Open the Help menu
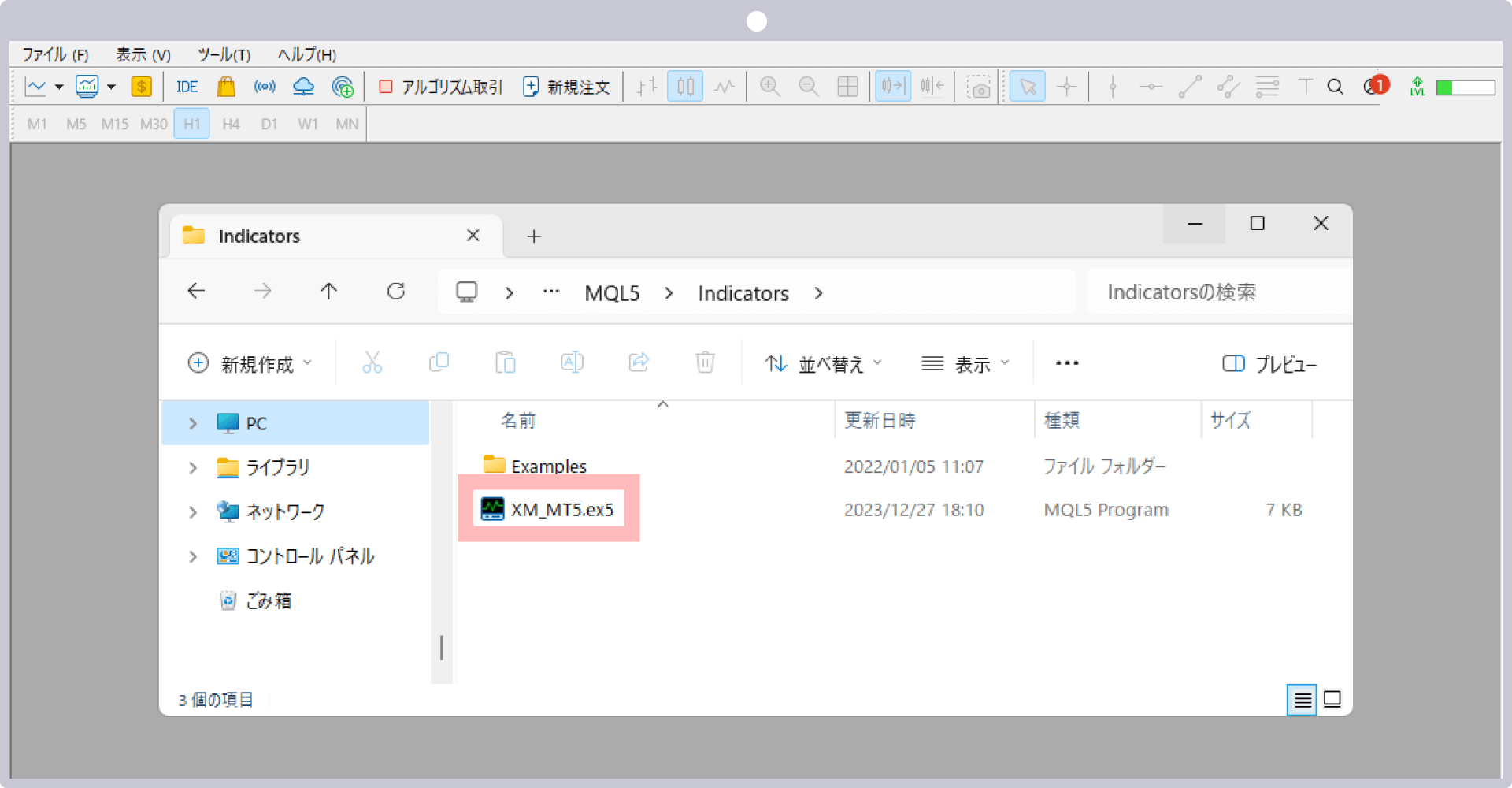This screenshot has width=1512, height=788. pos(307,54)
